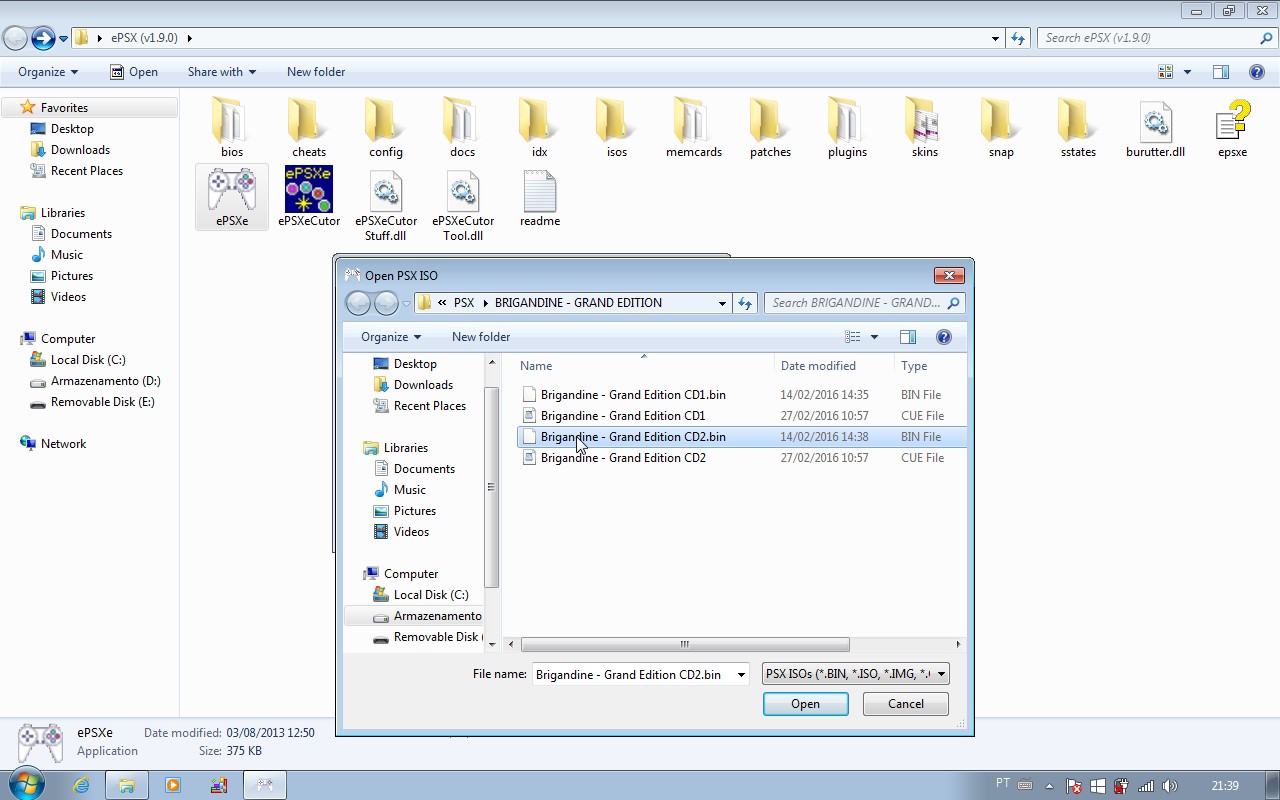This screenshot has width=1280, height=800.
Task: Click the epsxe help file icon
Action: pos(1232,122)
